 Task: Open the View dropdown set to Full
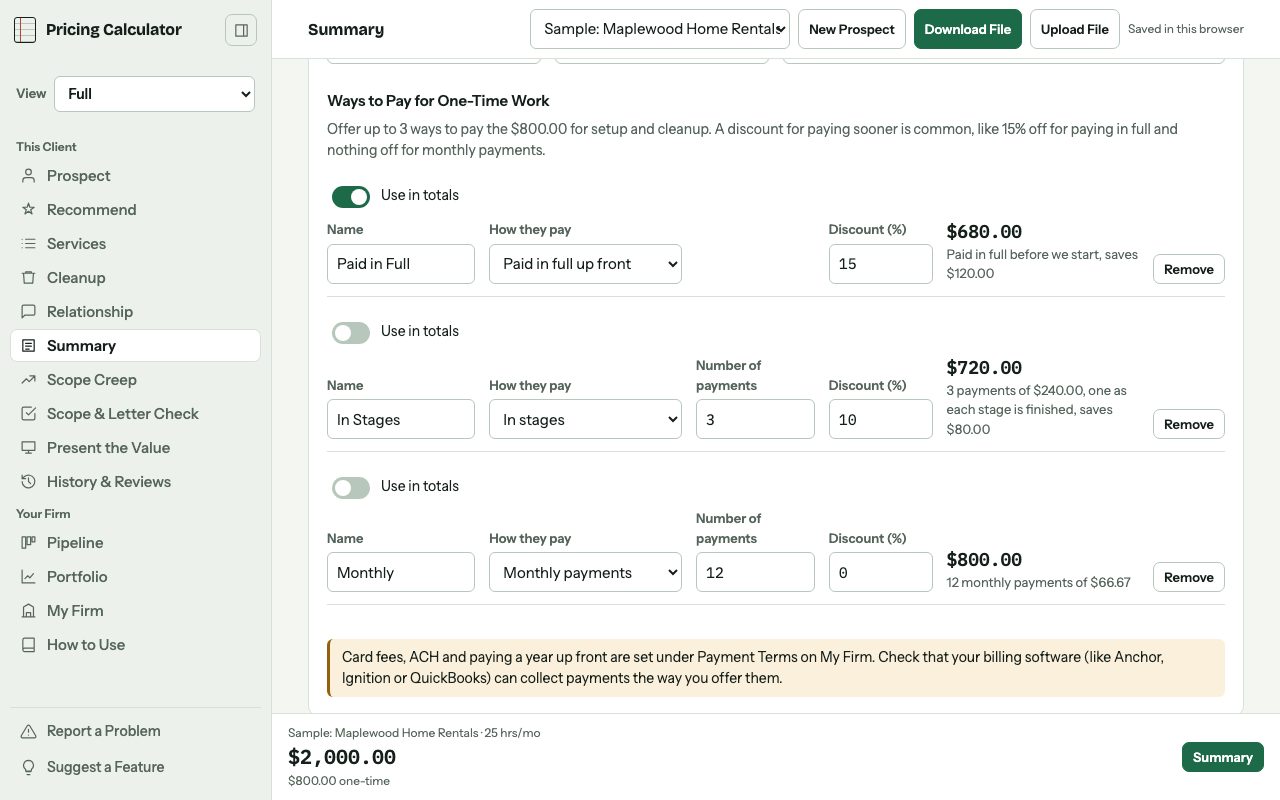pos(154,94)
